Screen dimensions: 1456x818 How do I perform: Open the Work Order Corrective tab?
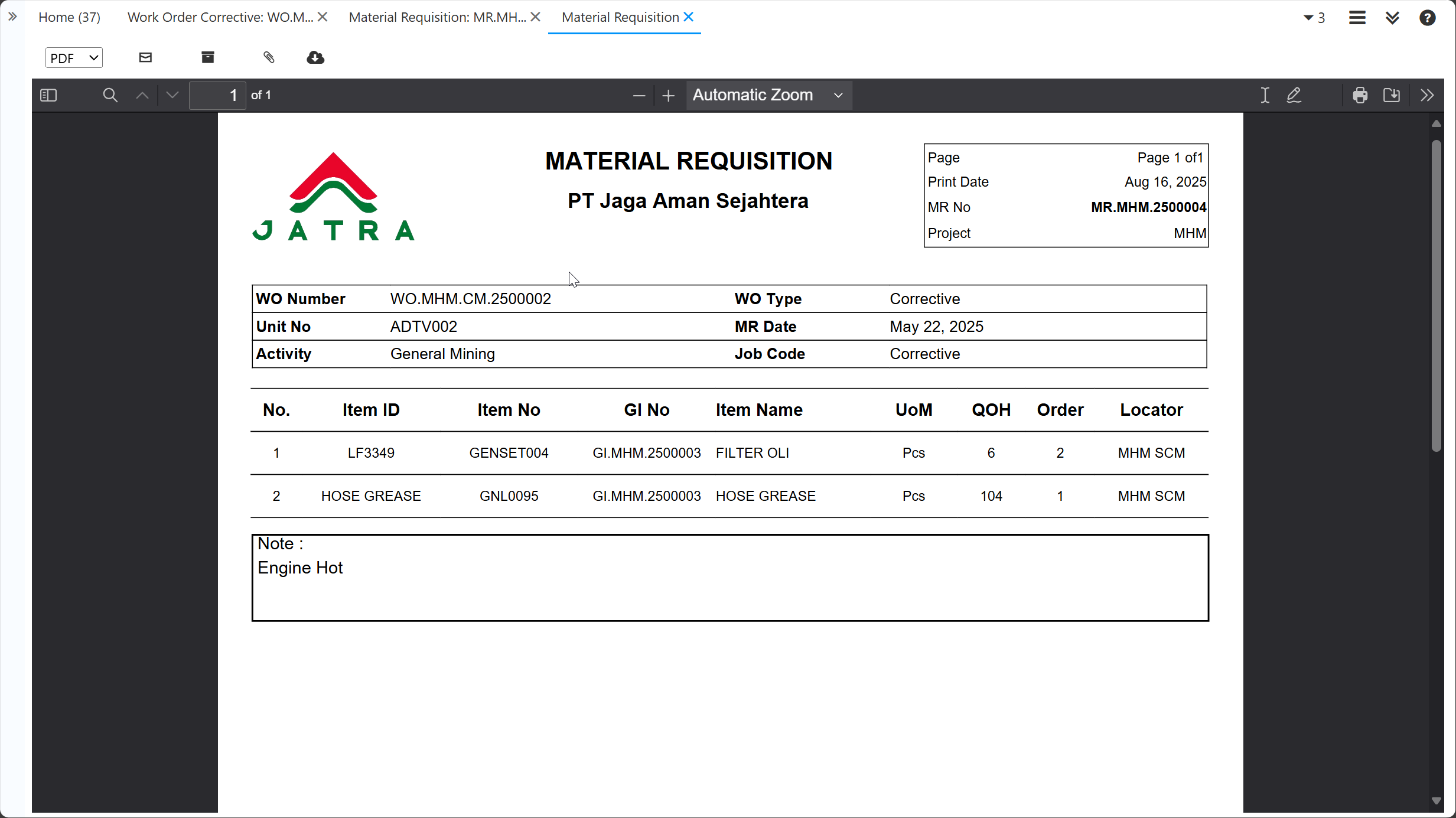220,17
